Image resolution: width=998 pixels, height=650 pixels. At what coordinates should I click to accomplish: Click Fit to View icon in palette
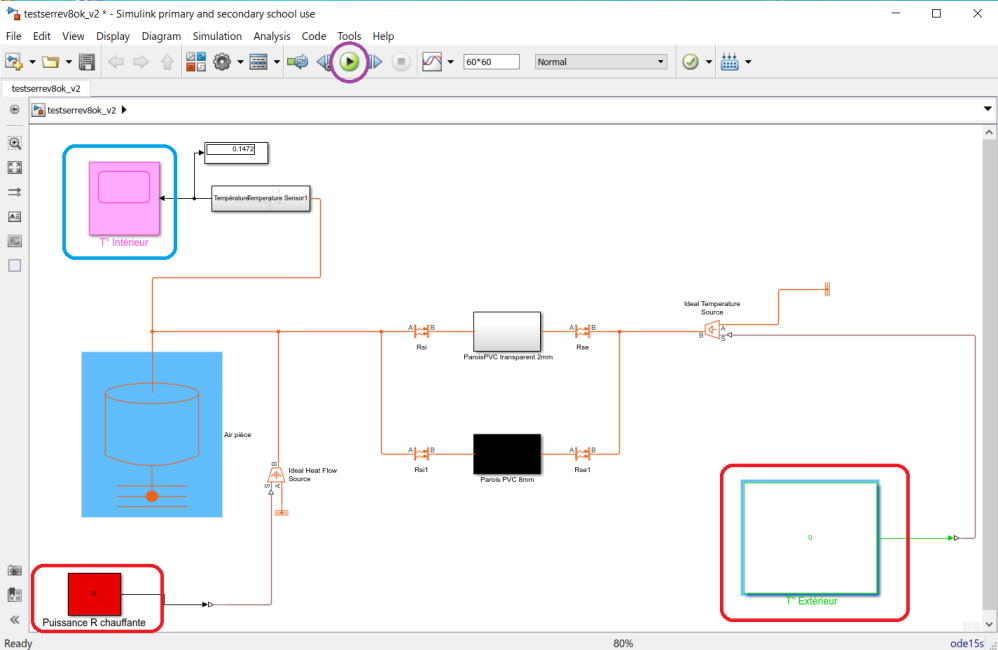coord(14,168)
